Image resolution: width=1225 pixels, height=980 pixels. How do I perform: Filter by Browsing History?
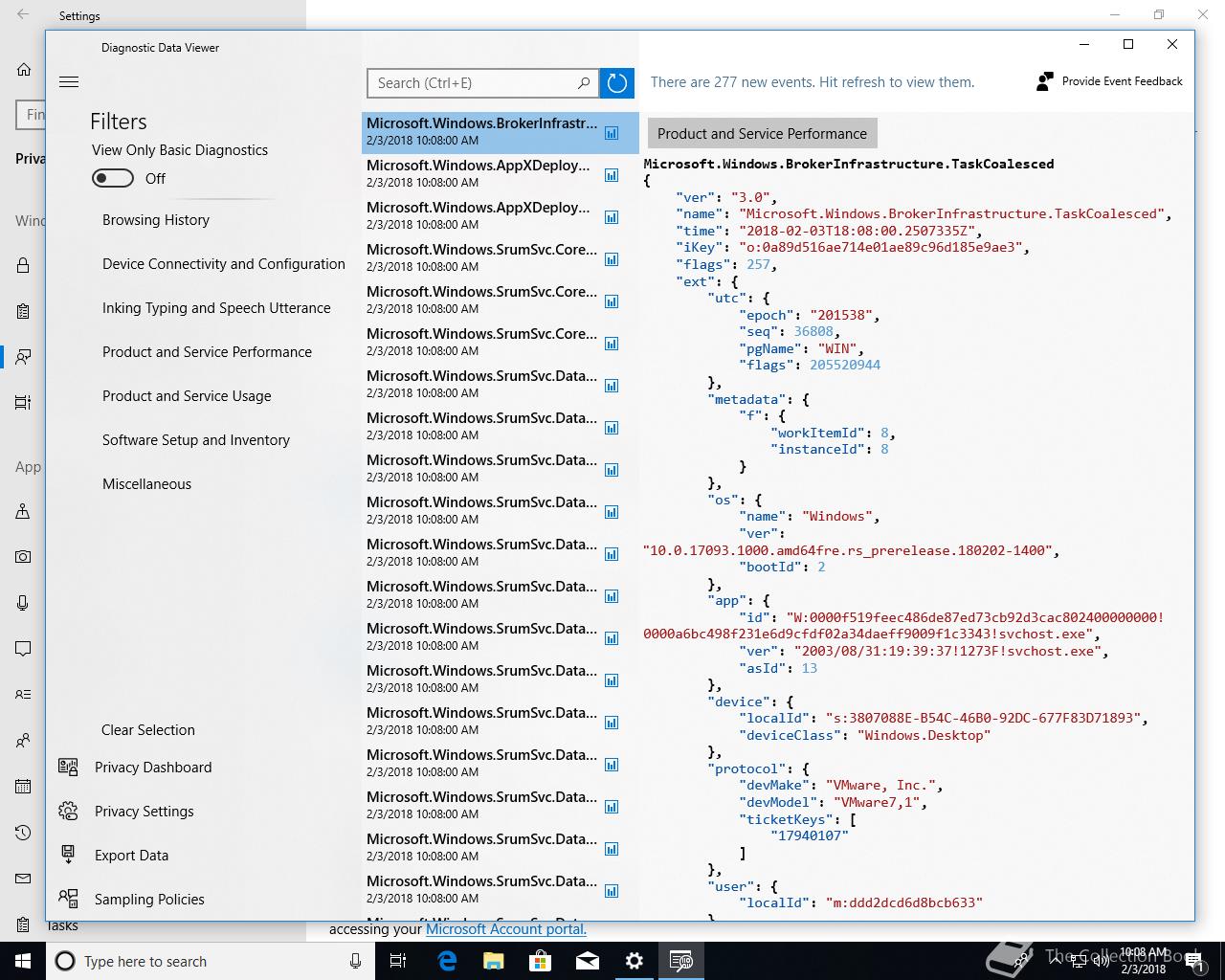click(x=156, y=220)
